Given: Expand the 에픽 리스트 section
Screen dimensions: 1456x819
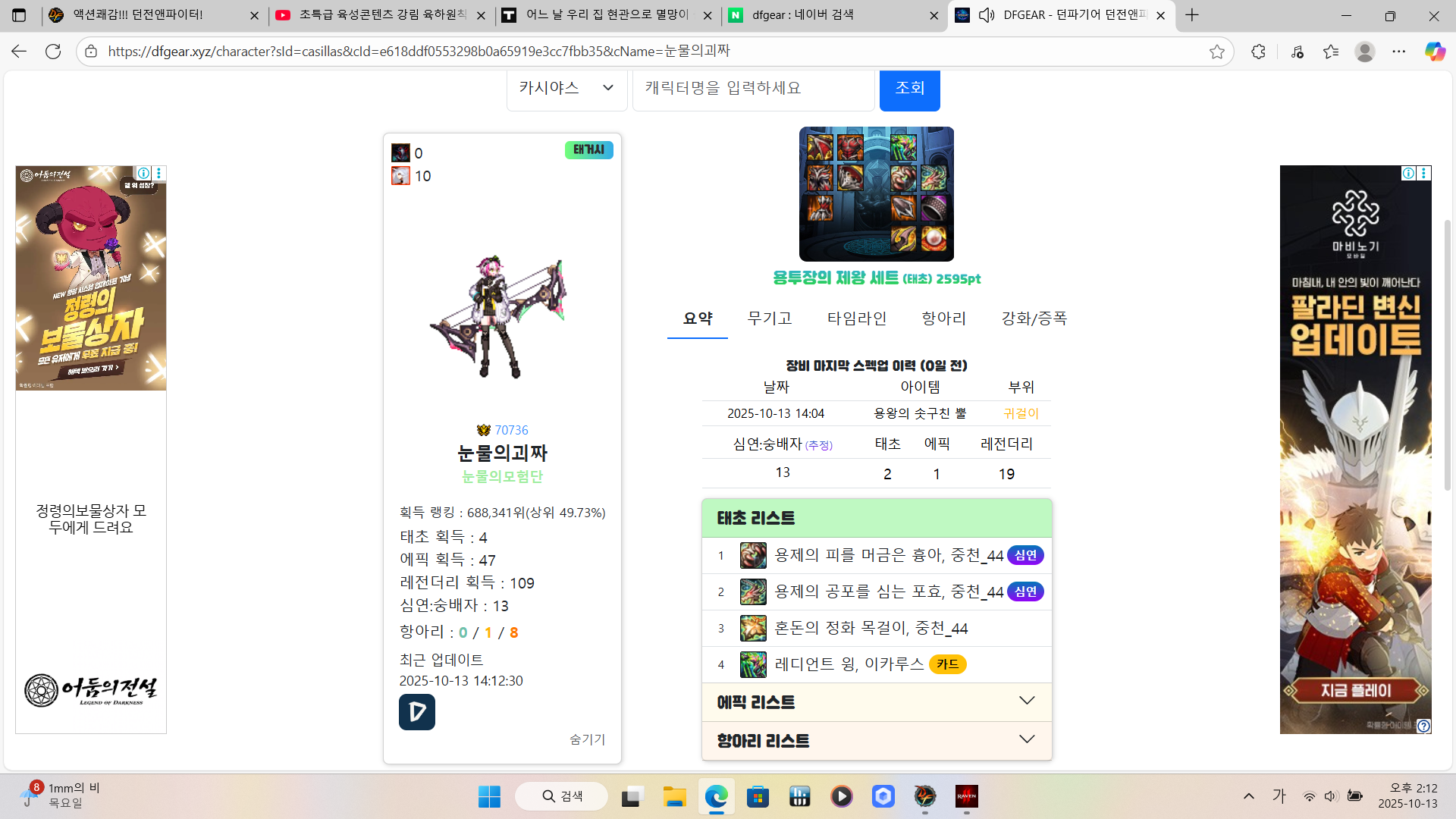Looking at the screenshot, I should tap(876, 702).
